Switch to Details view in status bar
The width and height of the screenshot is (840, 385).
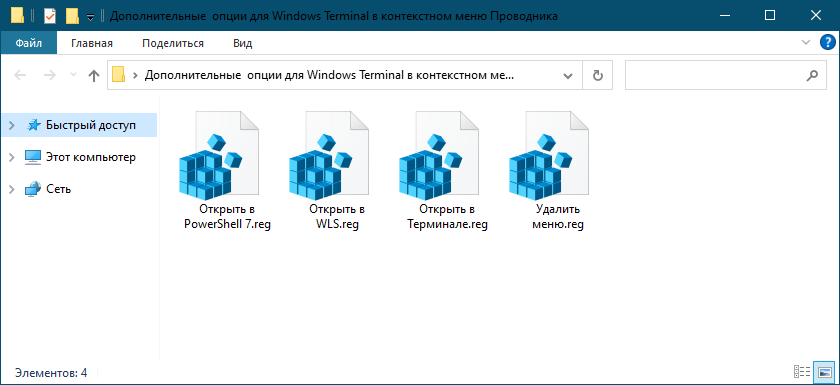pyautogui.click(x=801, y=372)
